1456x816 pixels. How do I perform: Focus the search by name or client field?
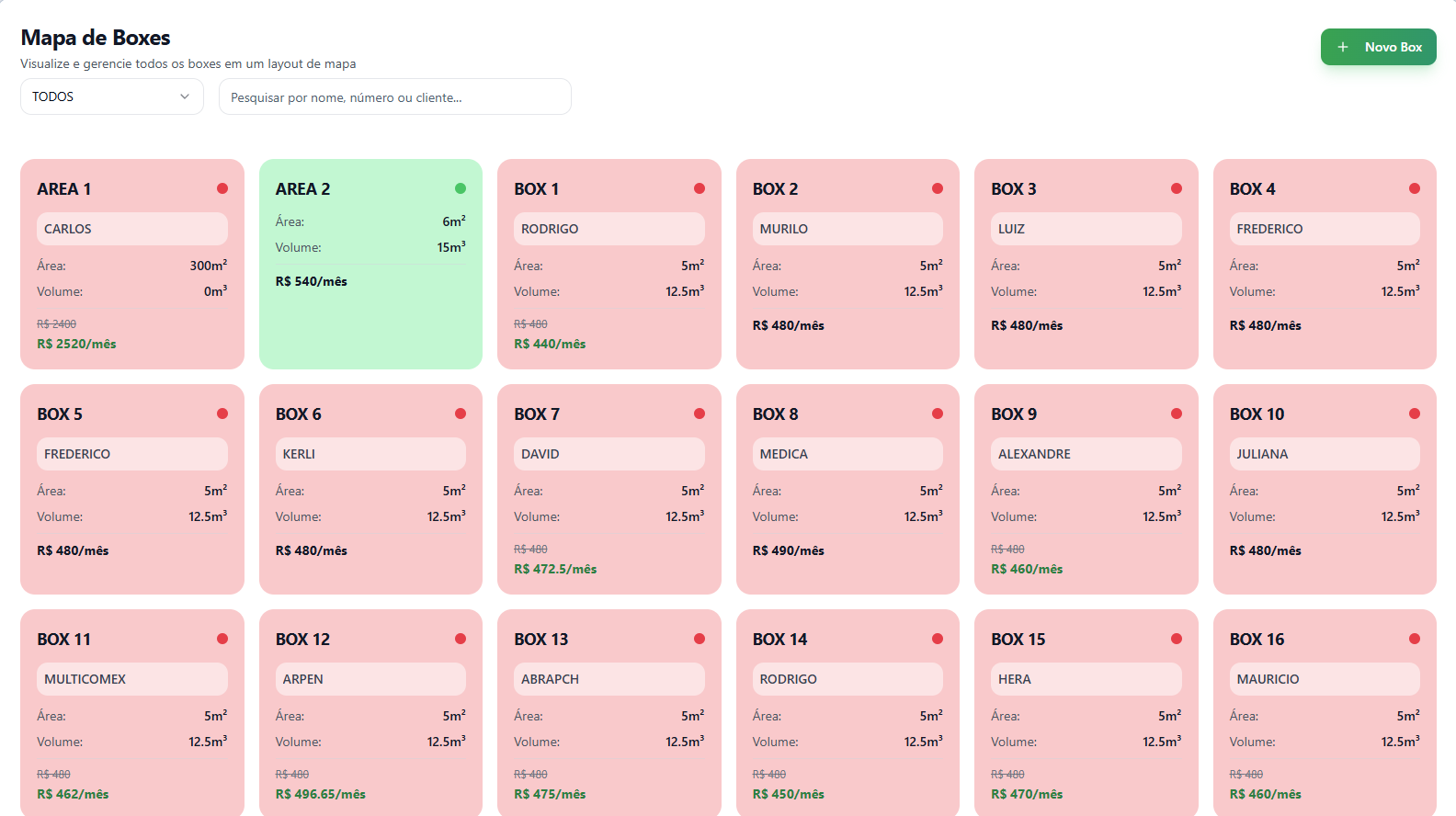pos(394,96)
